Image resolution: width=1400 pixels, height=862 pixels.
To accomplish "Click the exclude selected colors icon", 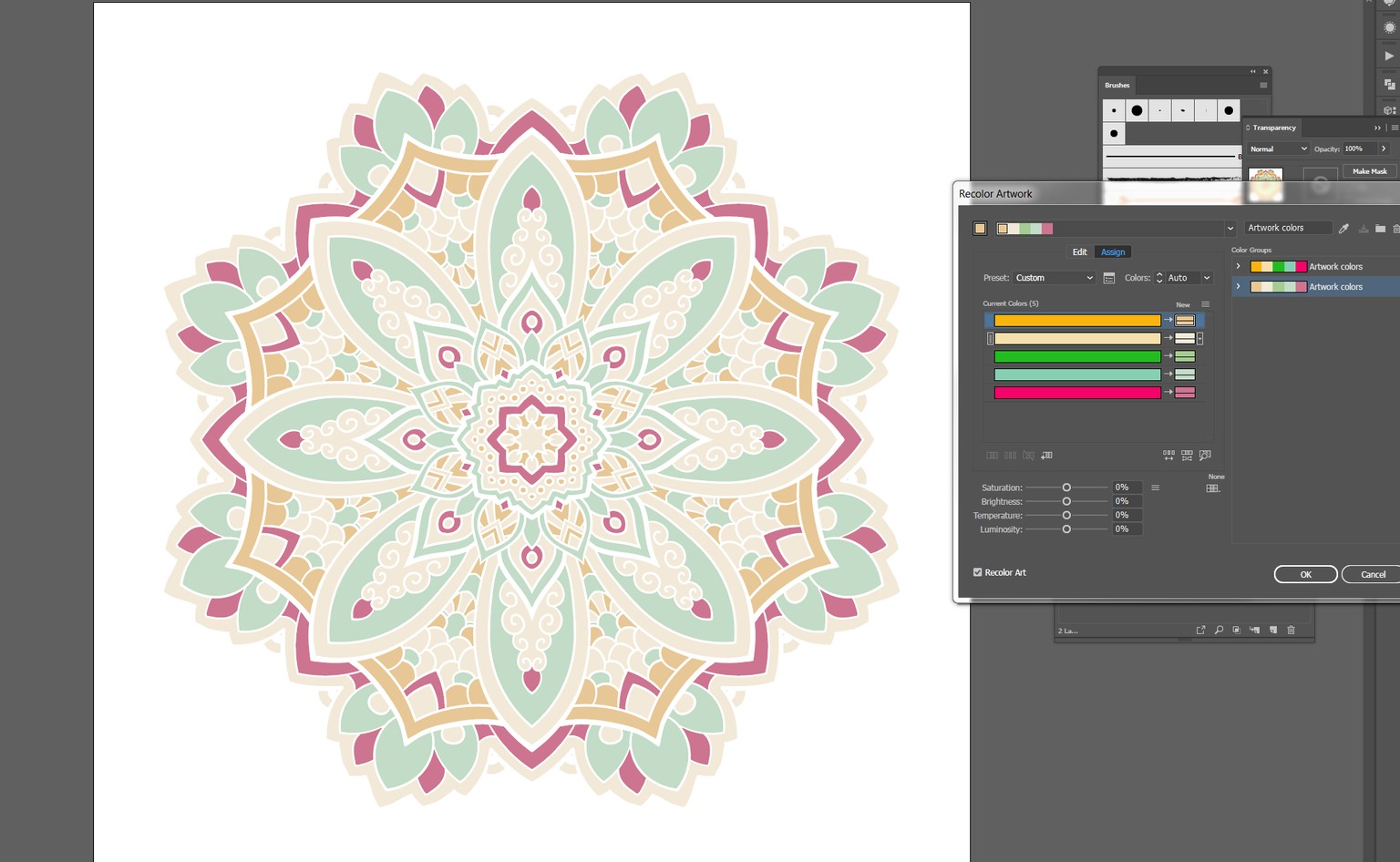I will point(1028,456).
